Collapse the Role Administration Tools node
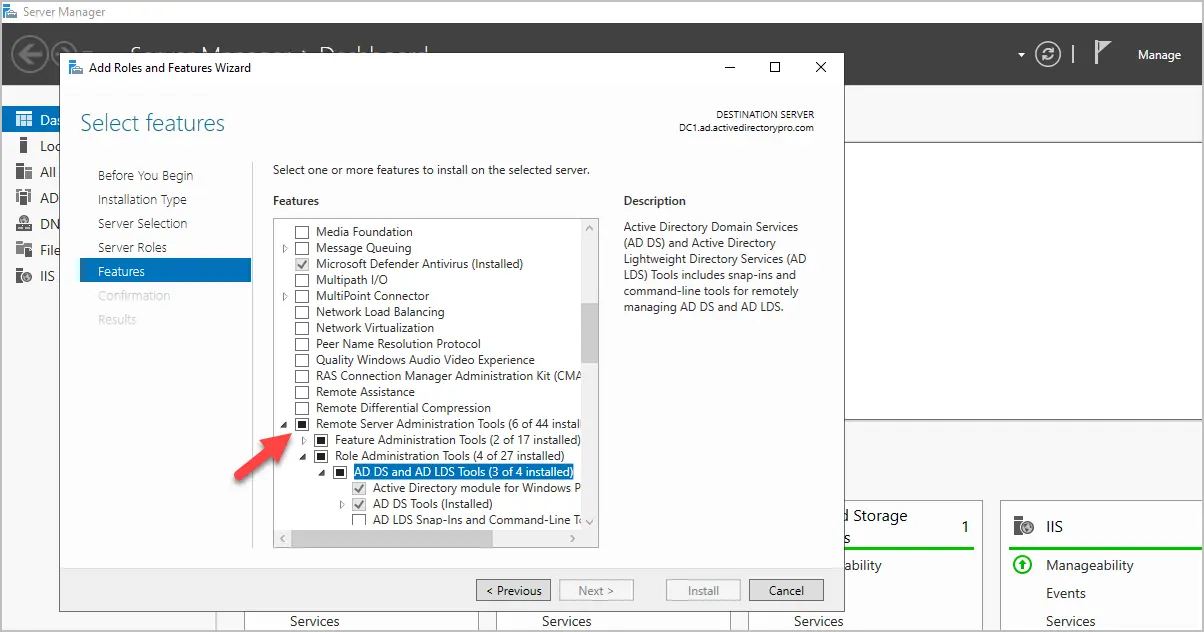This screenshot has width=1204, height=632. click(x=305, y=457)
